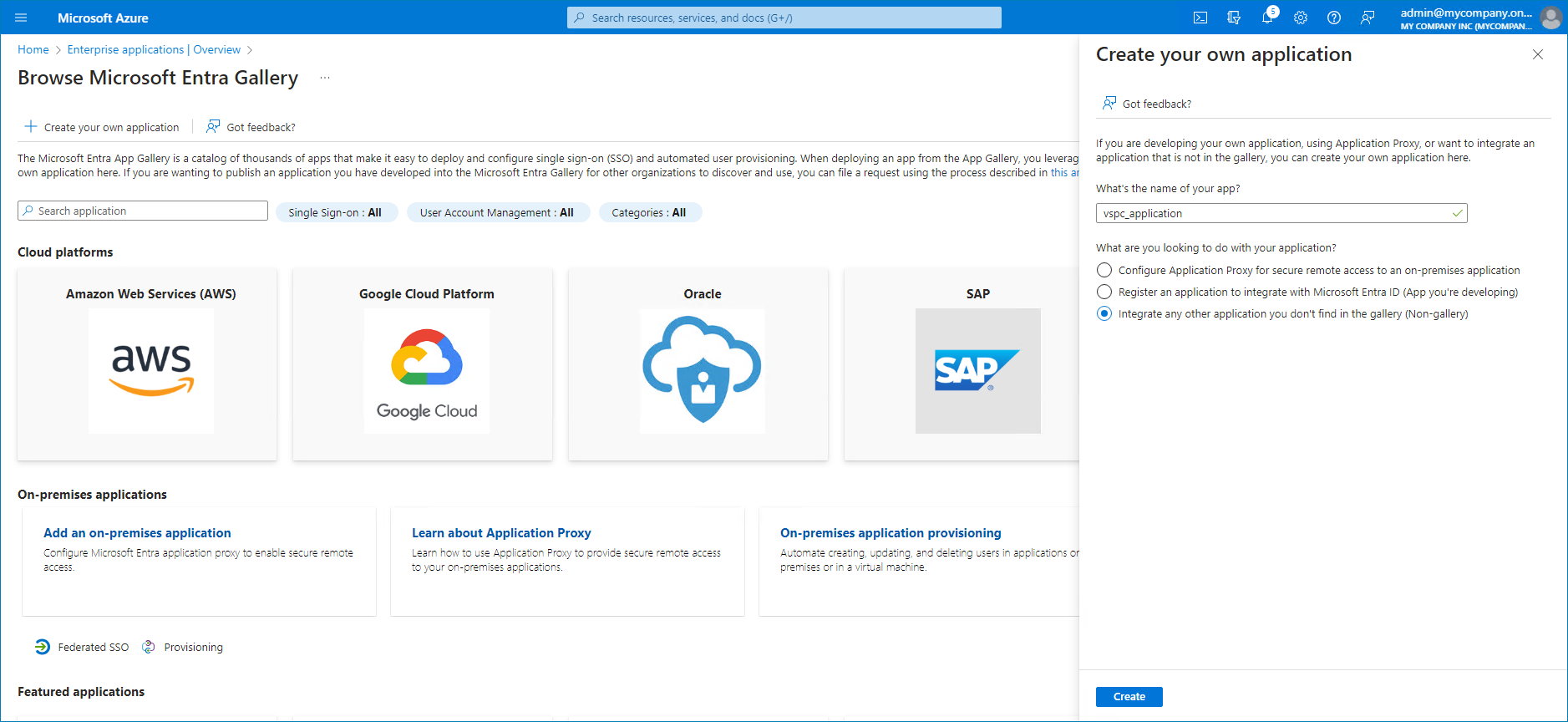Select Register an application radio option
This screenshot has height=722, width=1568.
tap(1104, 292)
